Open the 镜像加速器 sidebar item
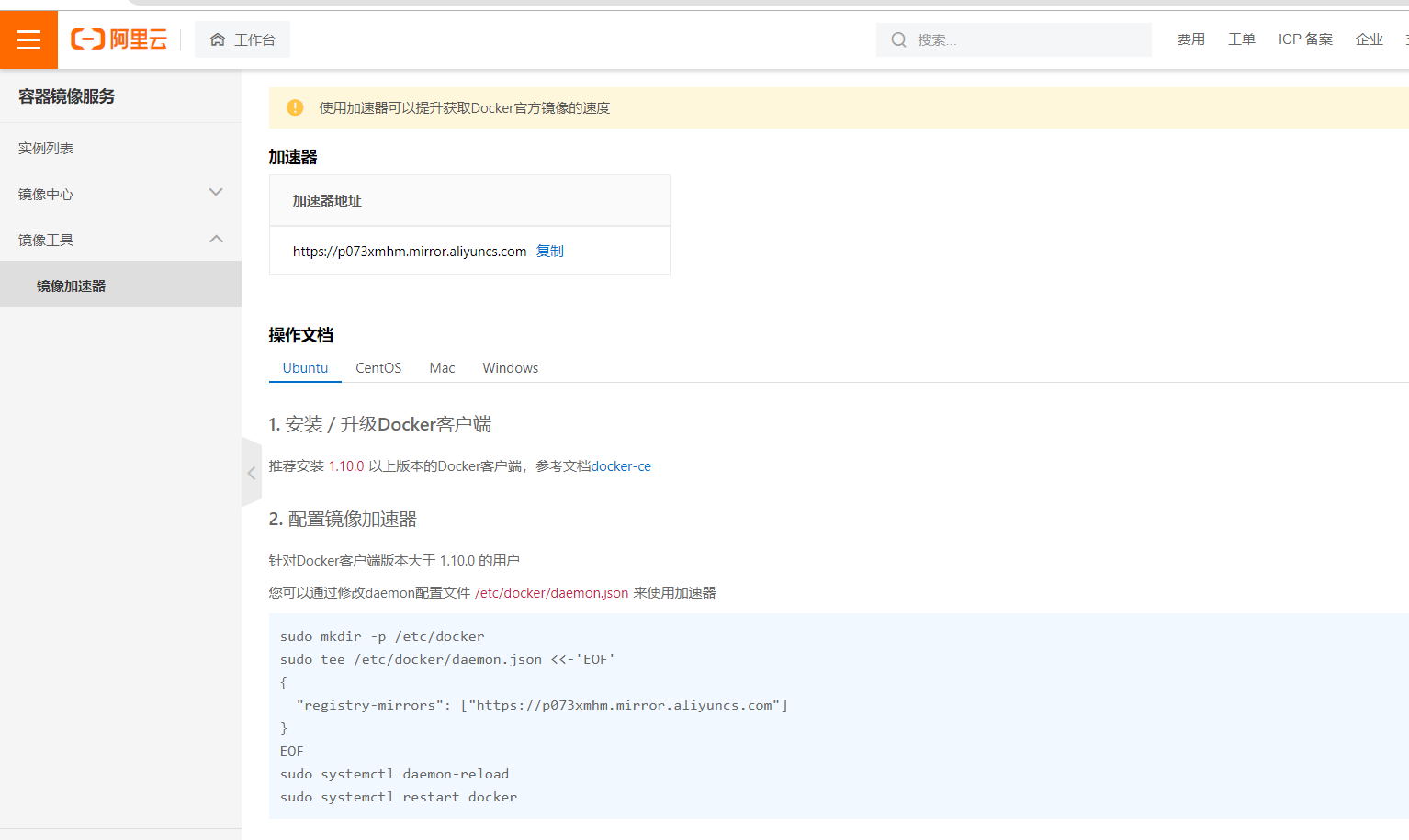 (120, 285)
